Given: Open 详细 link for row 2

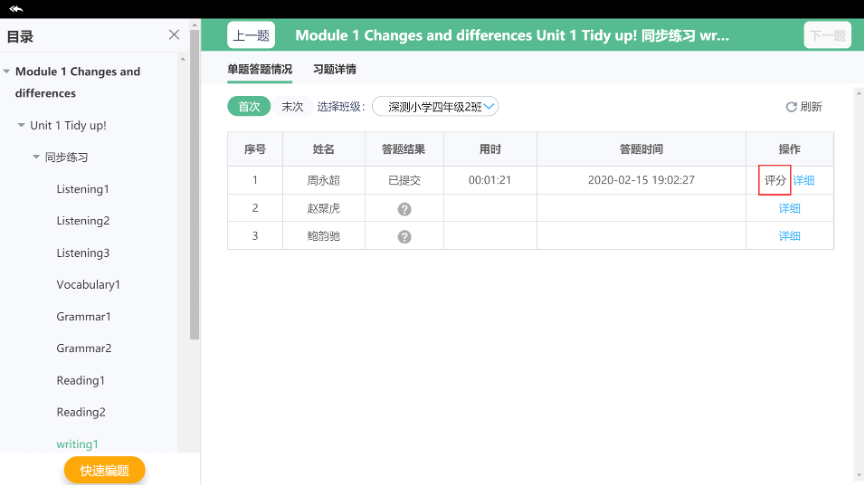Looking at the screenshot, I should 789,208.
